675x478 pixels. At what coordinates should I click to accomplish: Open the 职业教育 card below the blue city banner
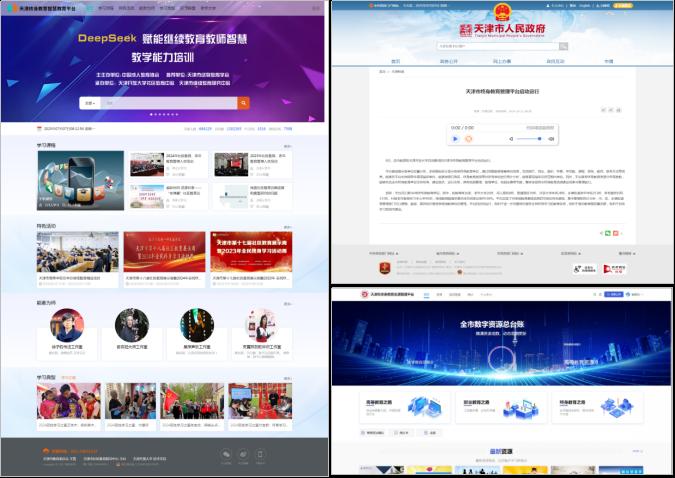pyautogui.click(x=502, y=407)
